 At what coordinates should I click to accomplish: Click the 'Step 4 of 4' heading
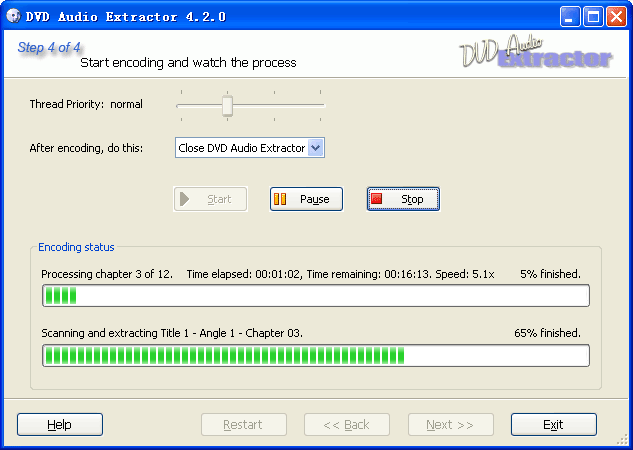[49, 48]
